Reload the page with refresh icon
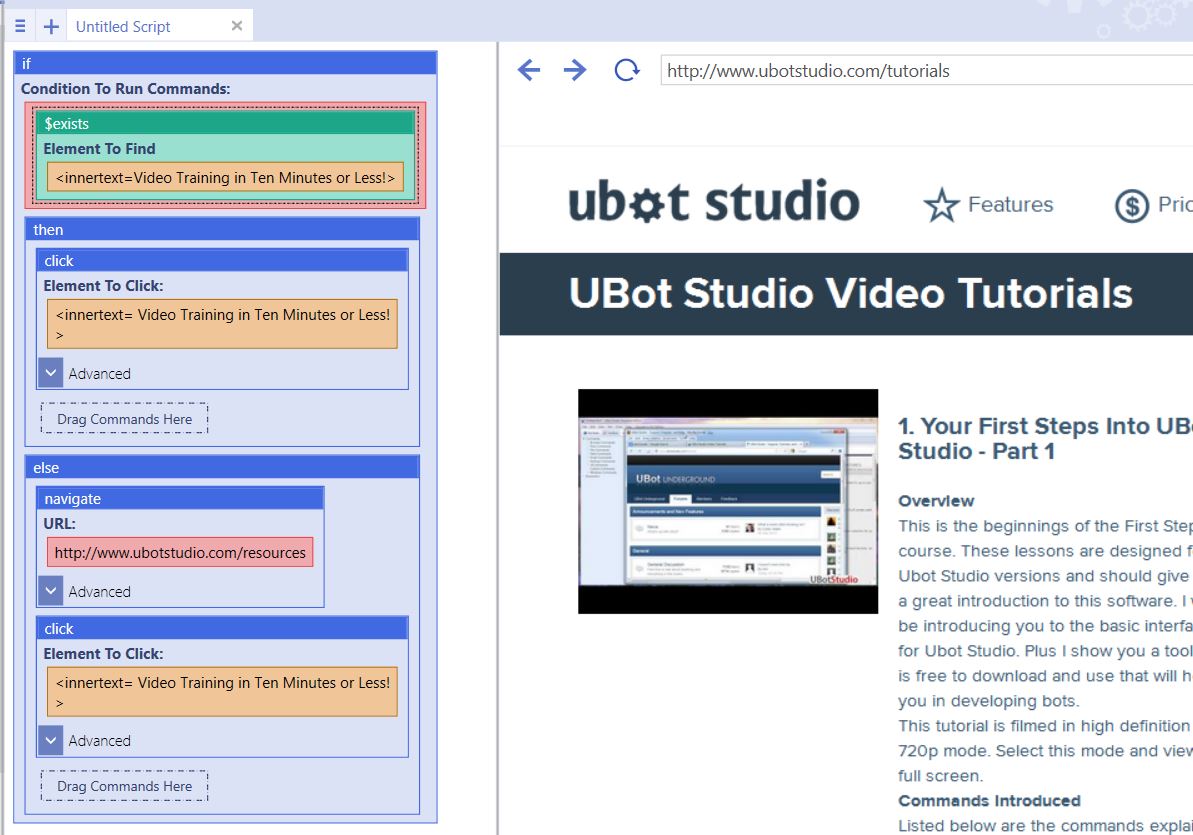 (x=626, y=70)
